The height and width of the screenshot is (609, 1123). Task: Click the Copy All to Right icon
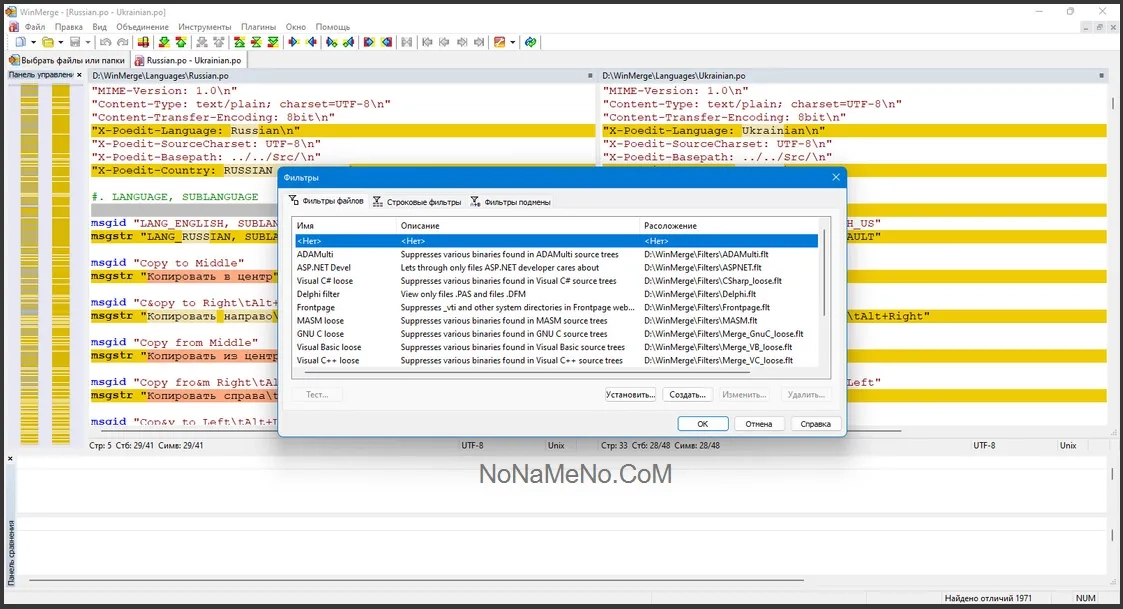[x=369, y=42]
